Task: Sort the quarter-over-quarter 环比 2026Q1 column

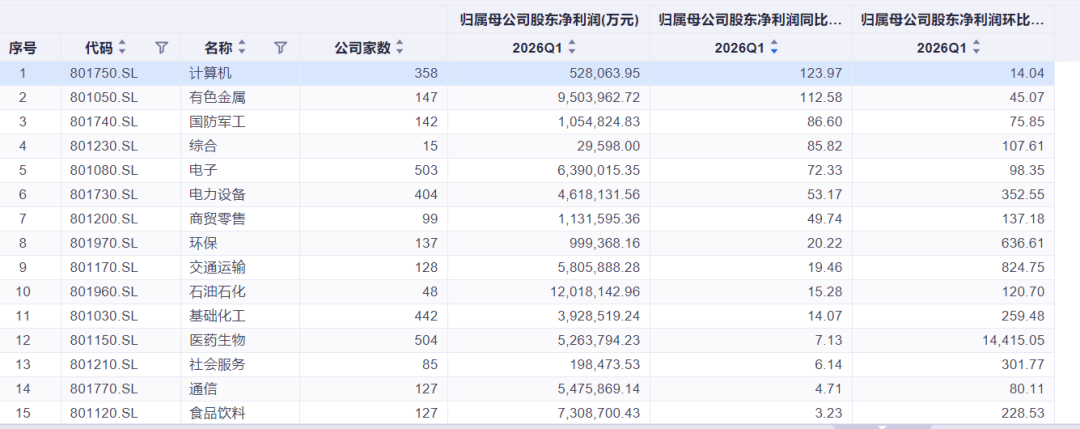Action: coord(976,48)
